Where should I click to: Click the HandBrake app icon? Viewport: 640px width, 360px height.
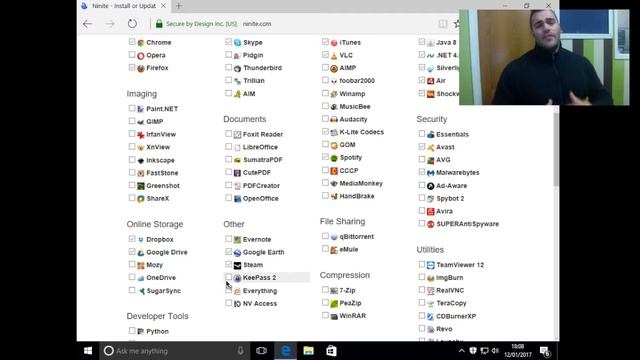click(x=334, y=196)
